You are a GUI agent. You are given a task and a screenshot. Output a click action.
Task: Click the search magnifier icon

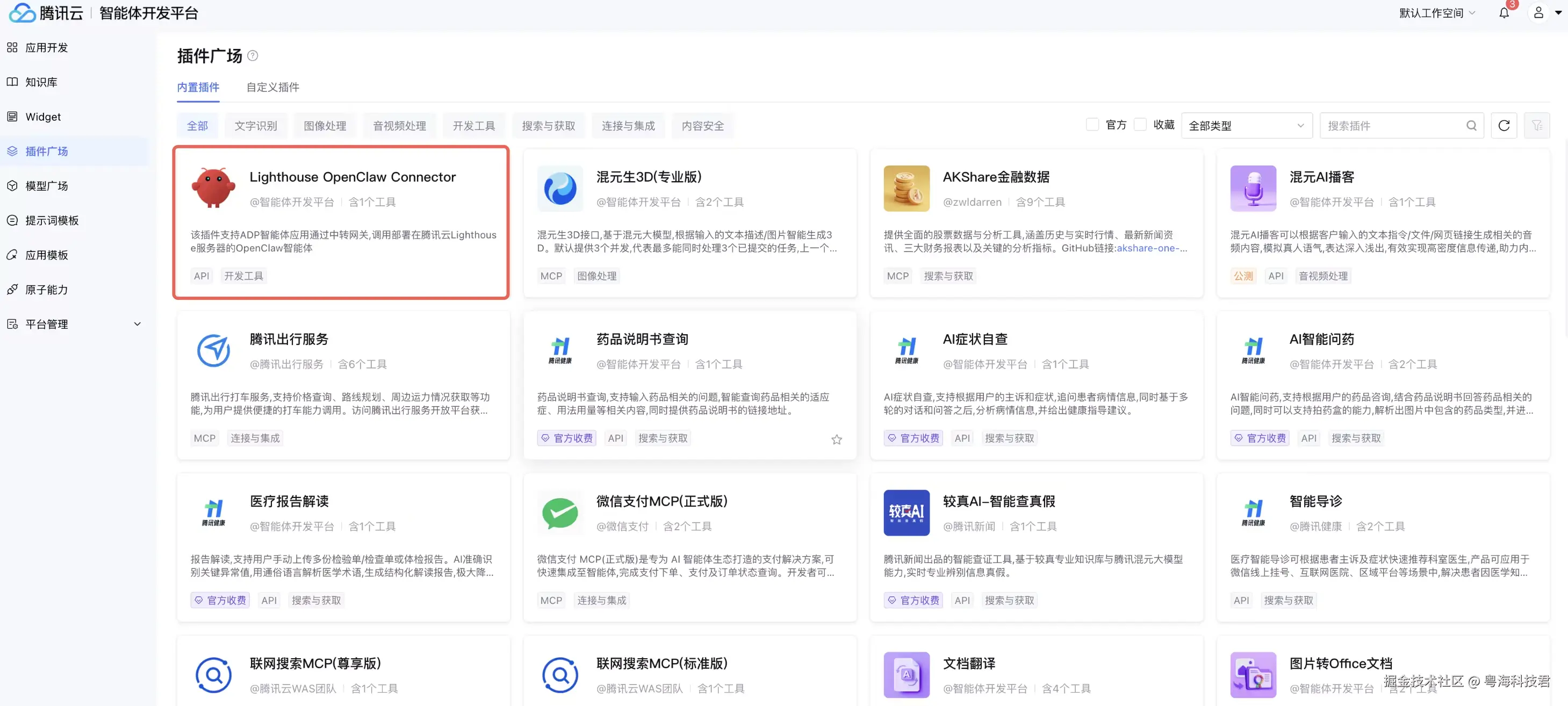coord(1471,125)
